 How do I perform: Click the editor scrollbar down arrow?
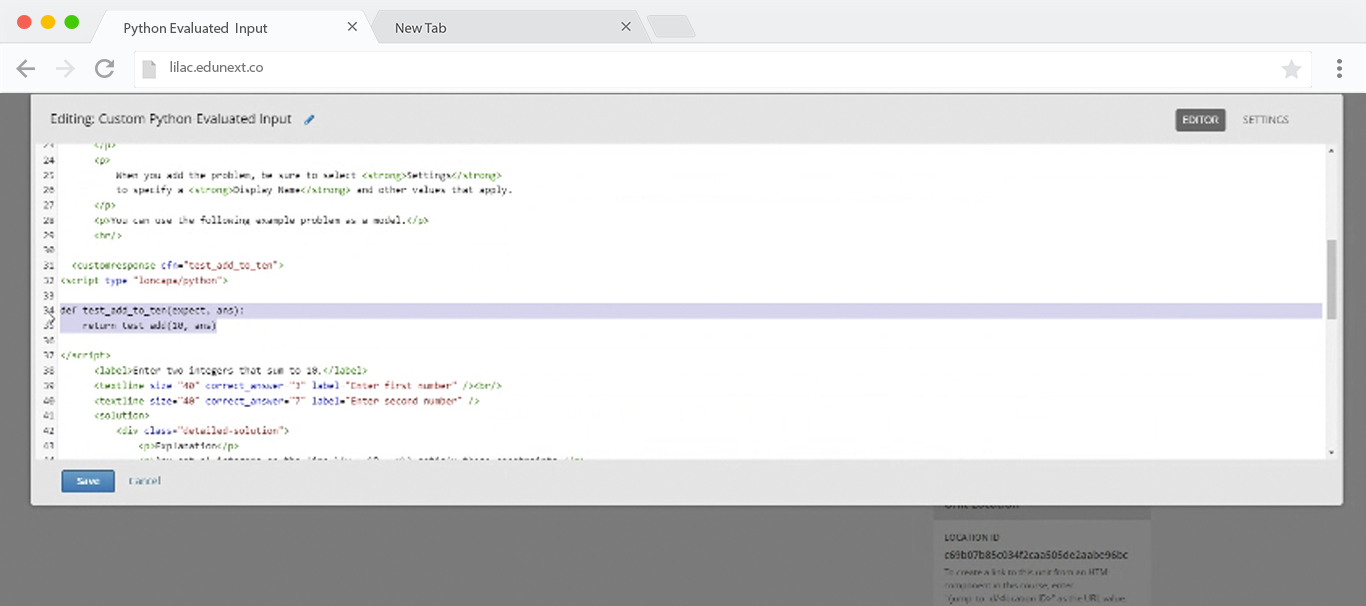point(1331,453)
